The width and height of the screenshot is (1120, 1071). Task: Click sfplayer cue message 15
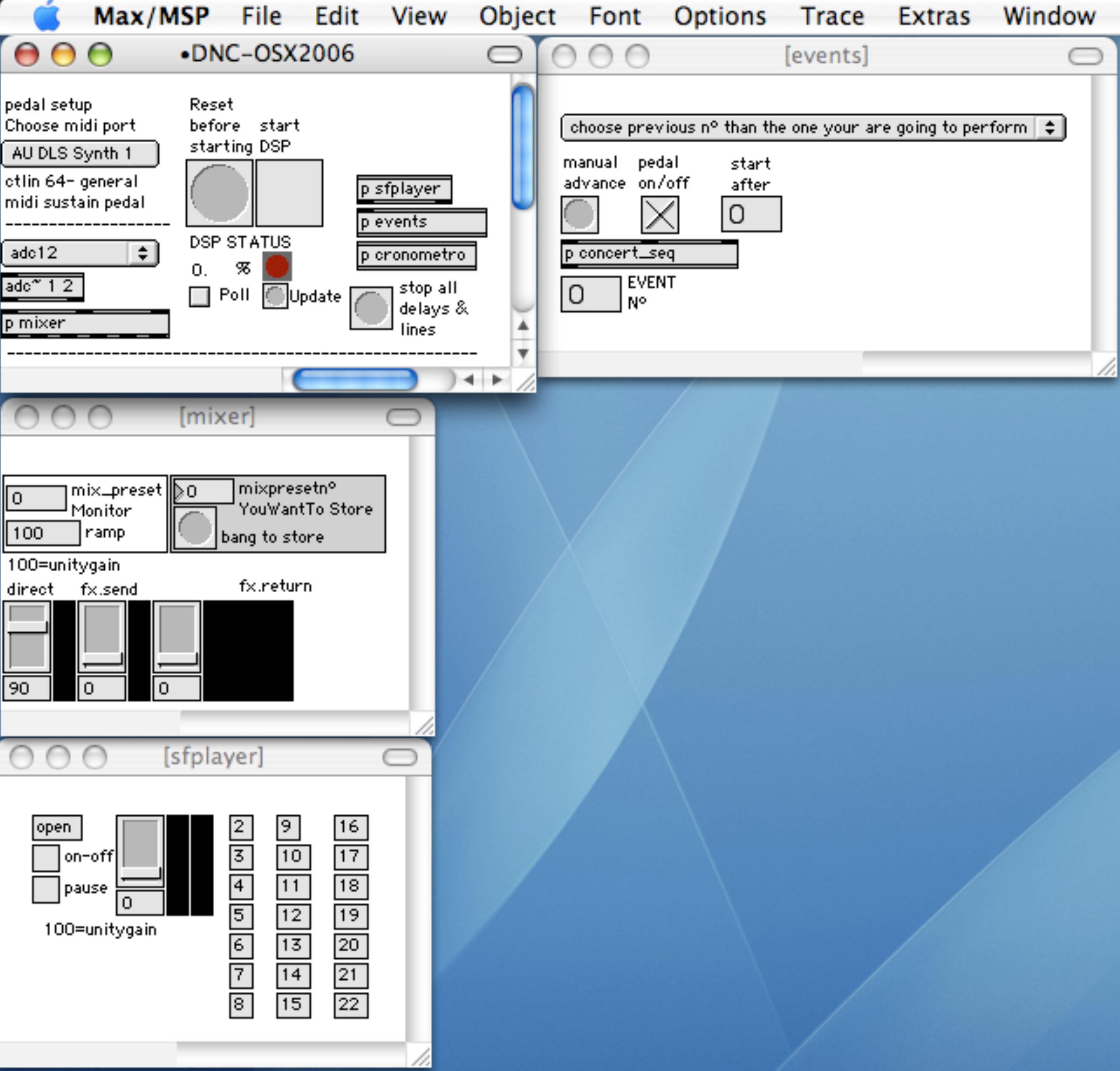pyautogui.click(x=294, y=1005)
